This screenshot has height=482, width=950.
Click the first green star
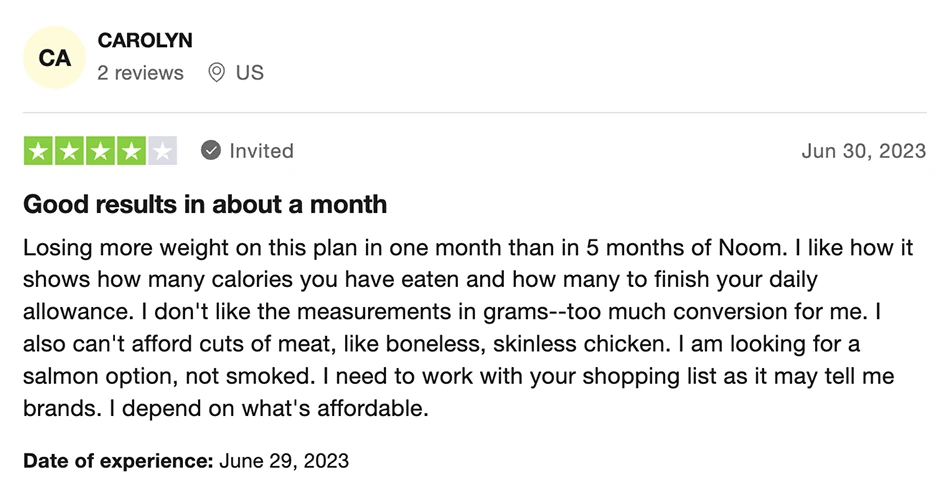click(x=38, y=151)
